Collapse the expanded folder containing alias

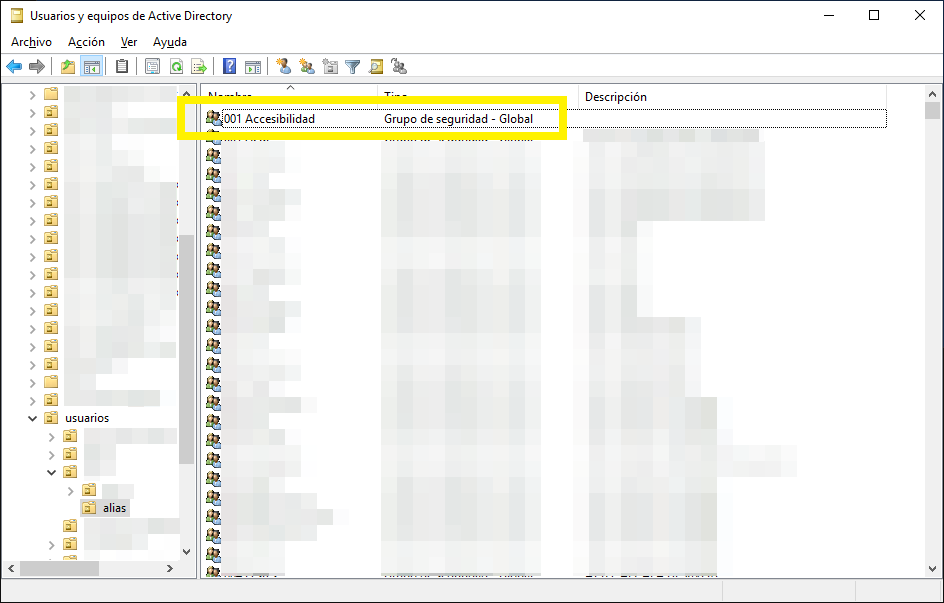52,472
